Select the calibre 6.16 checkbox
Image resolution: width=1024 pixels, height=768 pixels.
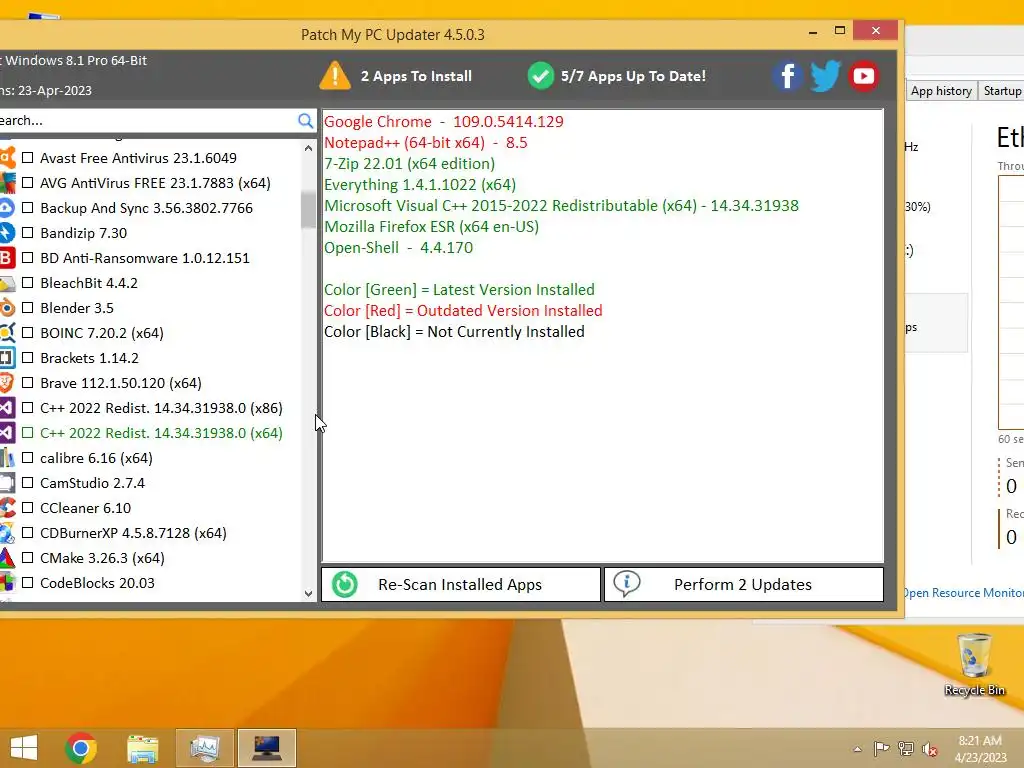(27, 458)
